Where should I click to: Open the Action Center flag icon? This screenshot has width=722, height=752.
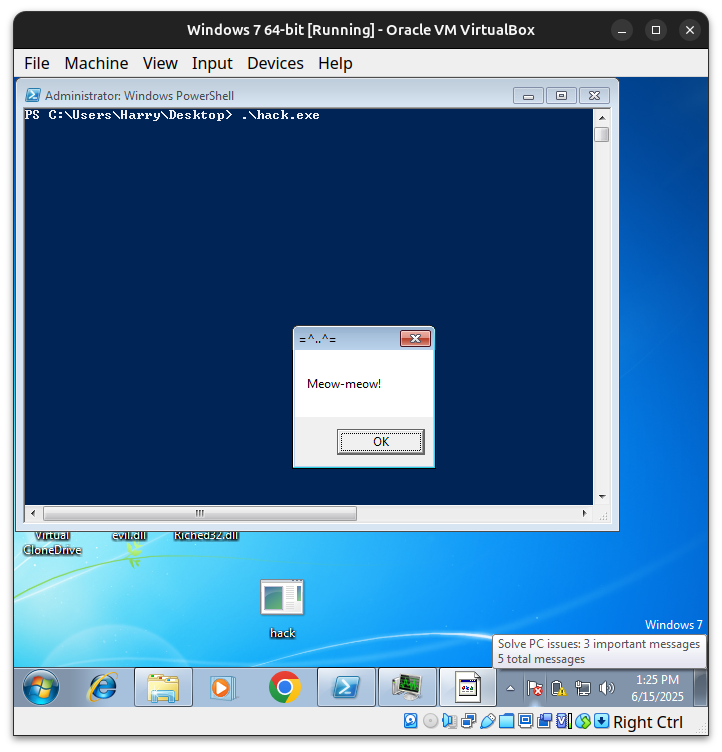pyautogui.click(x=534, y=688)
